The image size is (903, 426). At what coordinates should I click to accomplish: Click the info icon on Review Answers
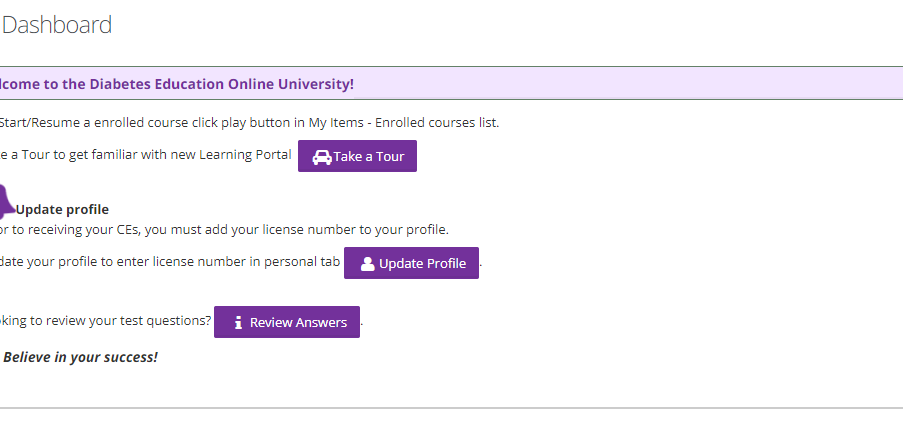coord(238,323)
